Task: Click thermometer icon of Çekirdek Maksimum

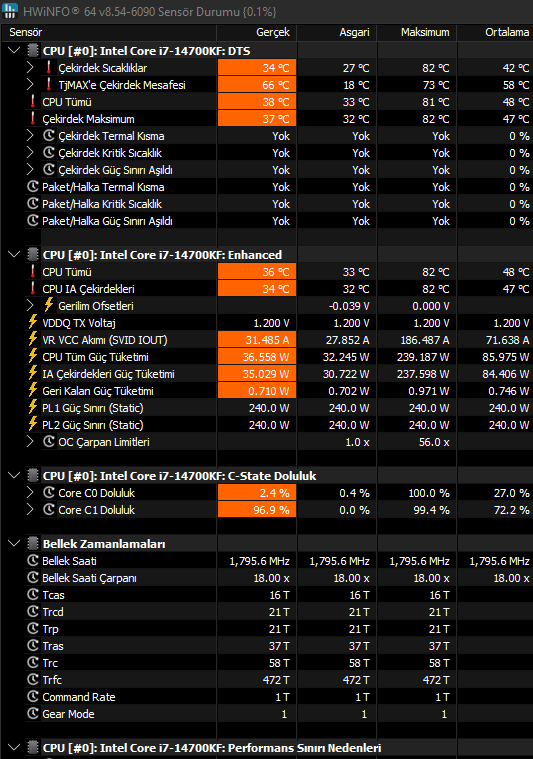Action: [x=32, y=118]
